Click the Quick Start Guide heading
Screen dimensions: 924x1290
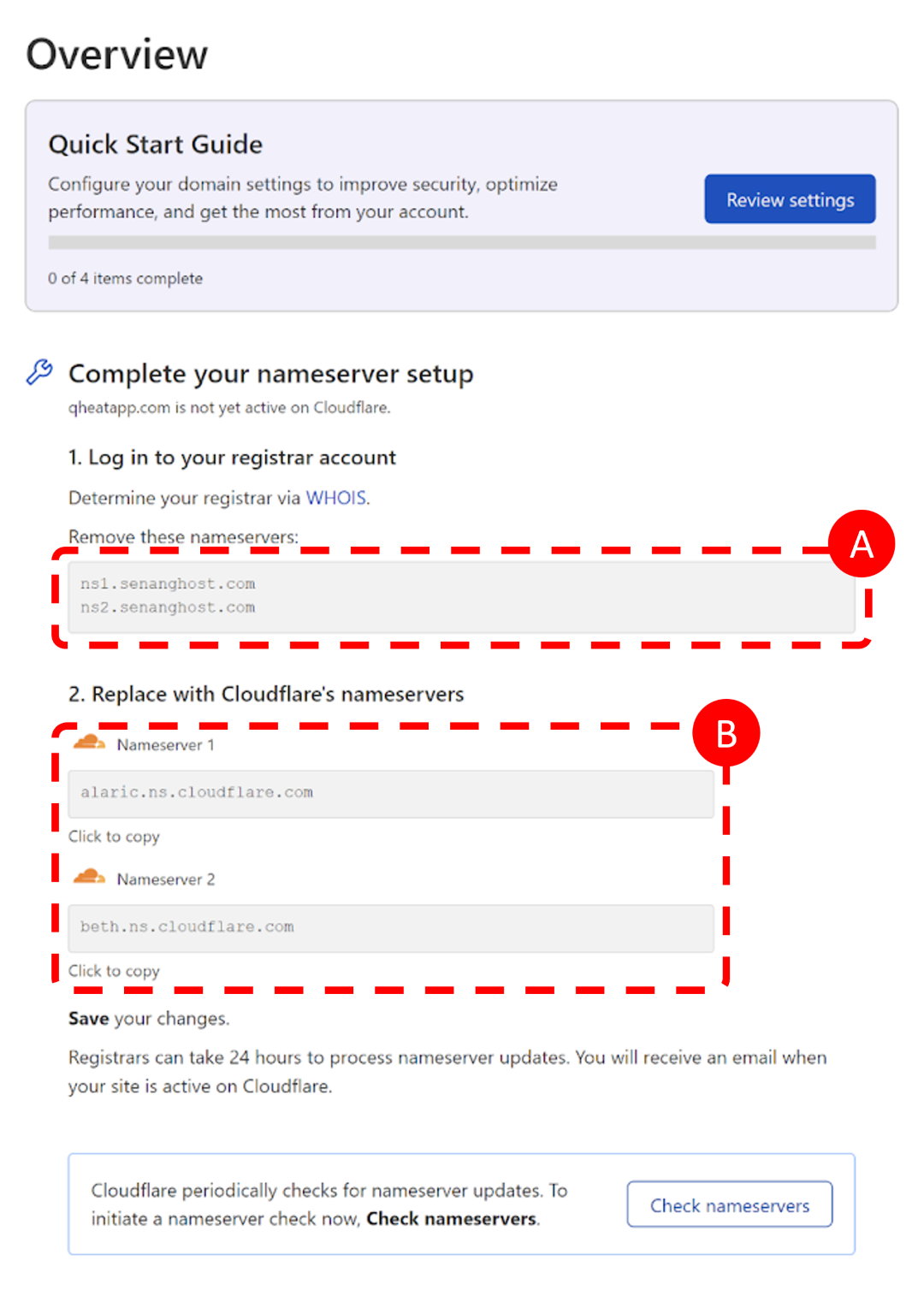click(156, 145)
